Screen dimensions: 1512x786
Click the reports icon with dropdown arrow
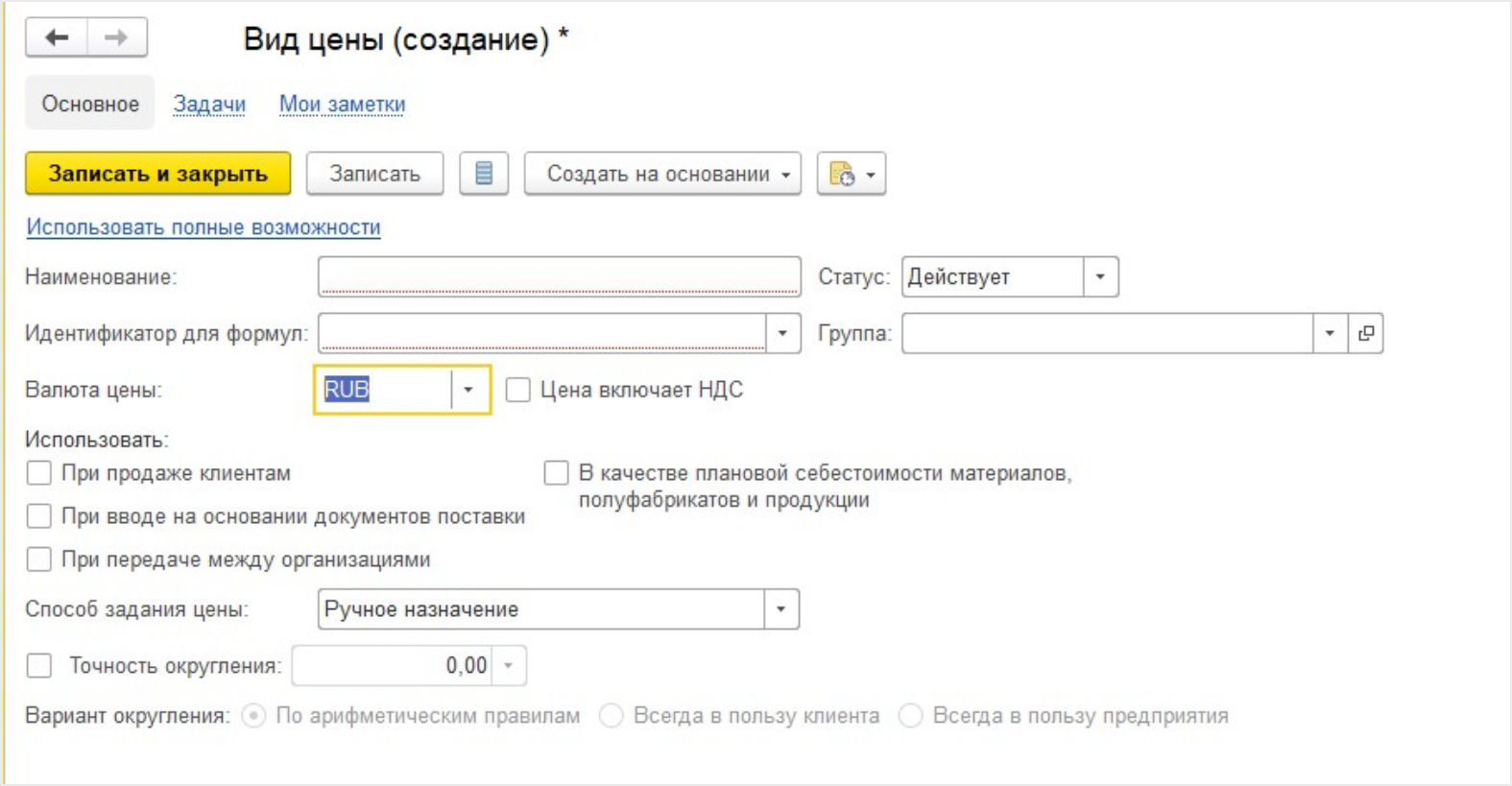pos(851,174)
